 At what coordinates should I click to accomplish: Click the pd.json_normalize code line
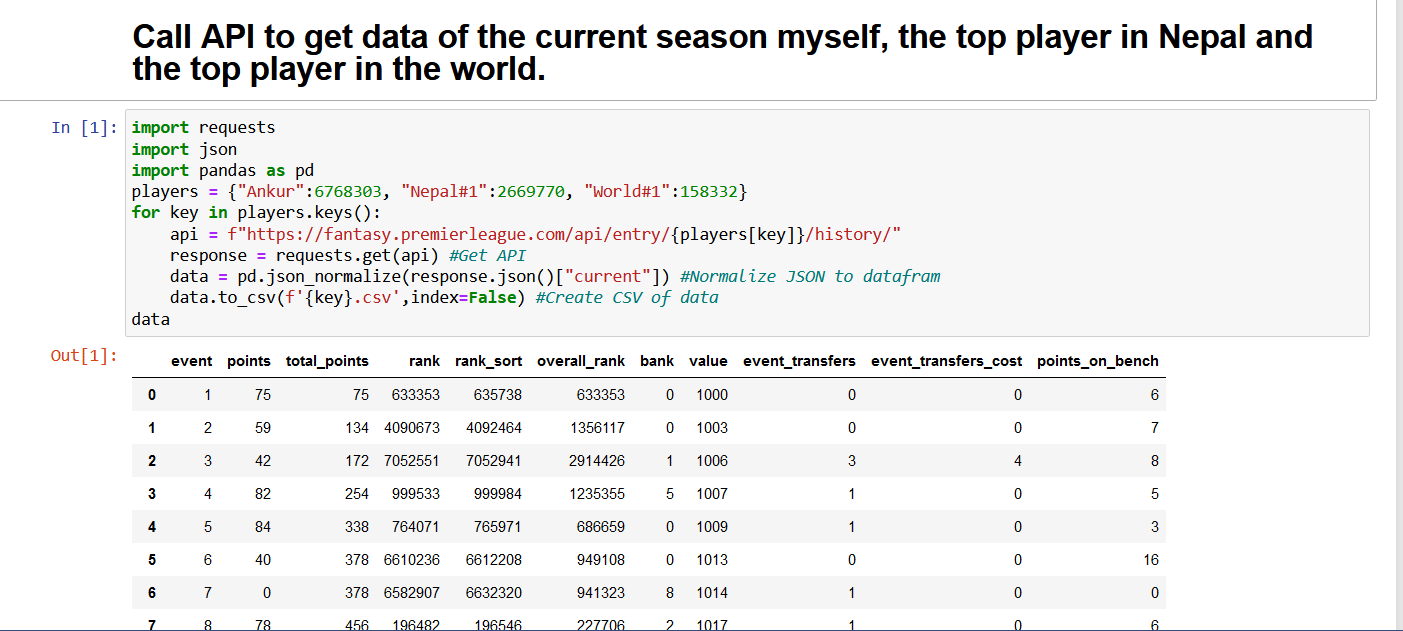(x=555, y=276)
